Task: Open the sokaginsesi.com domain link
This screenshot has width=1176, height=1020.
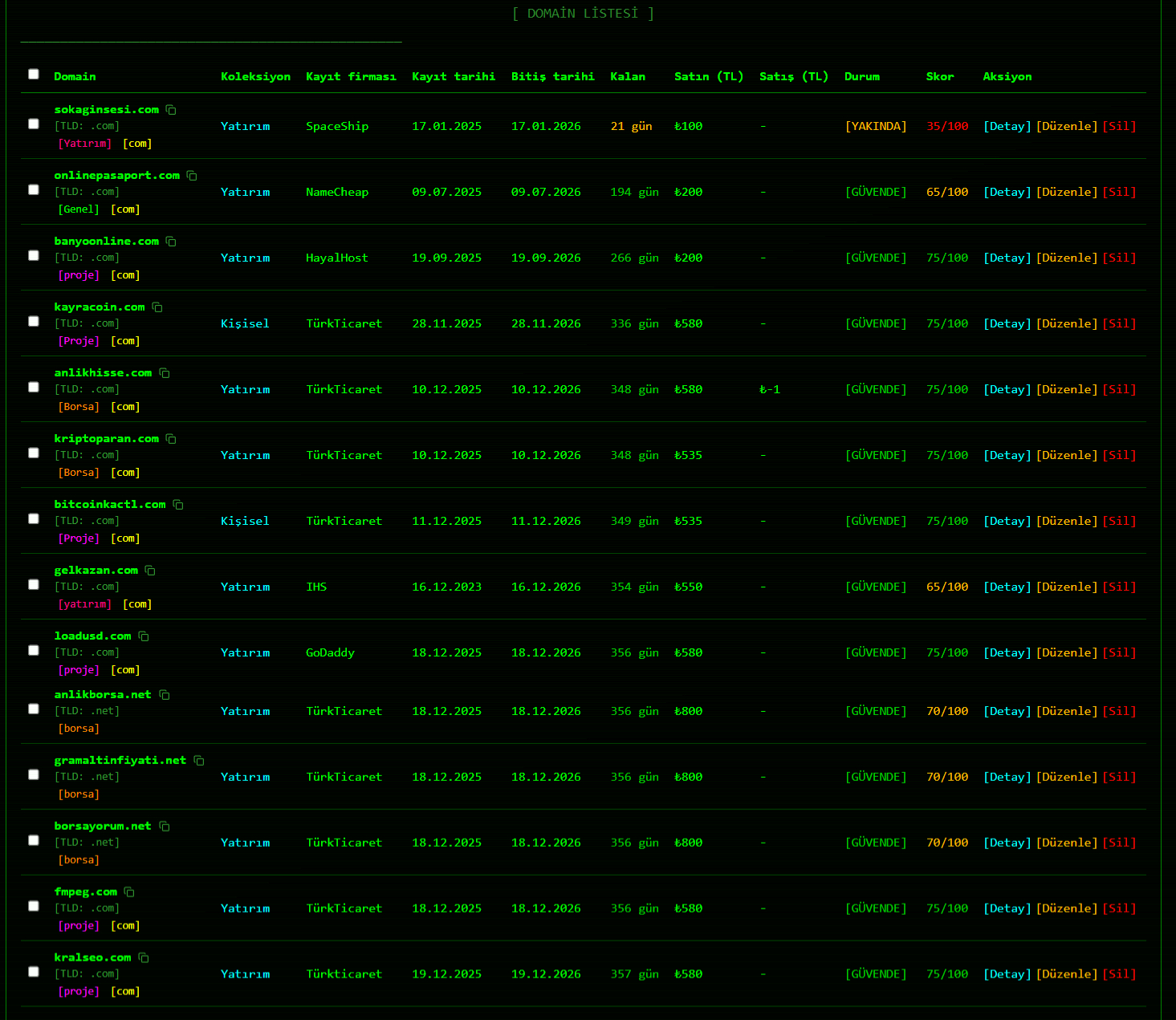Action: click(106, 110)
